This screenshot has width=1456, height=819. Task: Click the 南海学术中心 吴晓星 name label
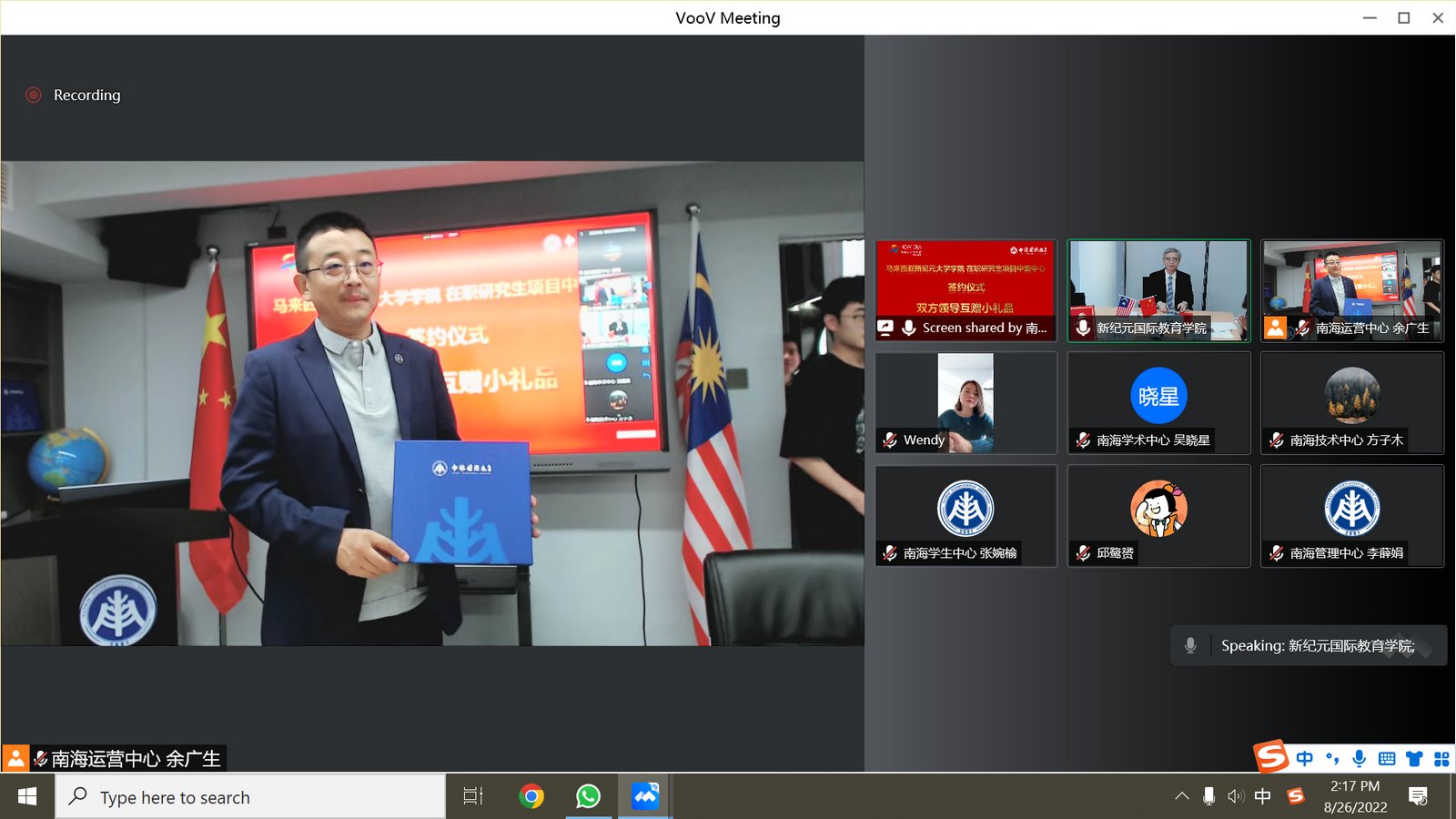[1153, 440]
